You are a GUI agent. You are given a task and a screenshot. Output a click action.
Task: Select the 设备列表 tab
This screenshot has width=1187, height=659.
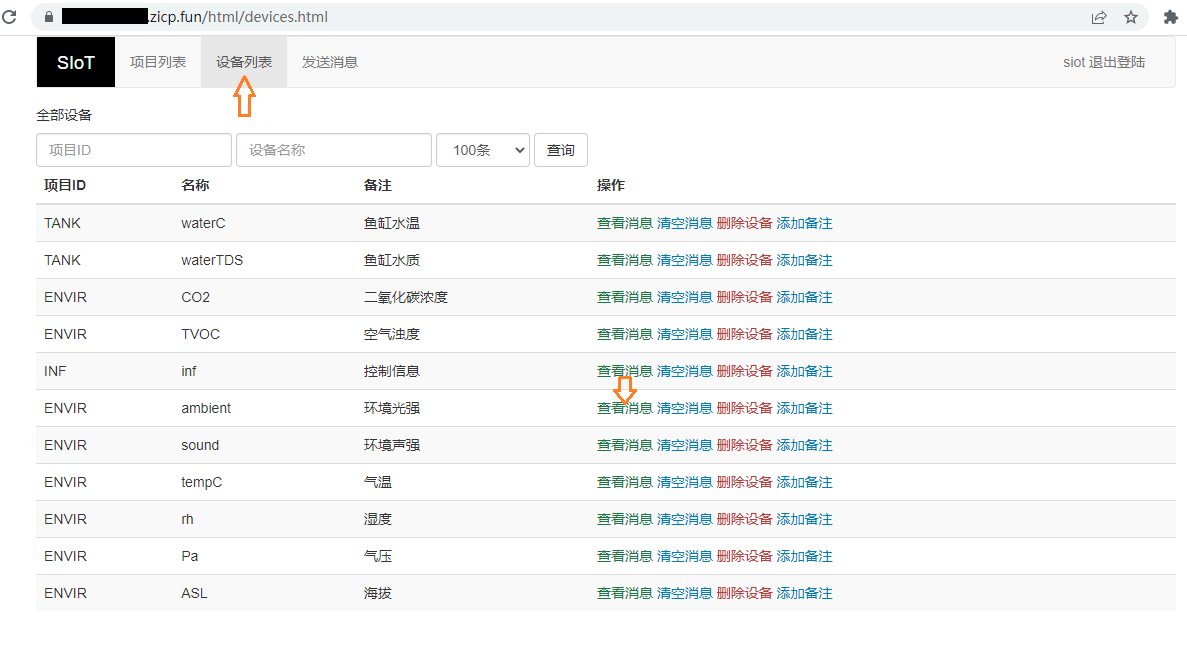pos(244,62)
